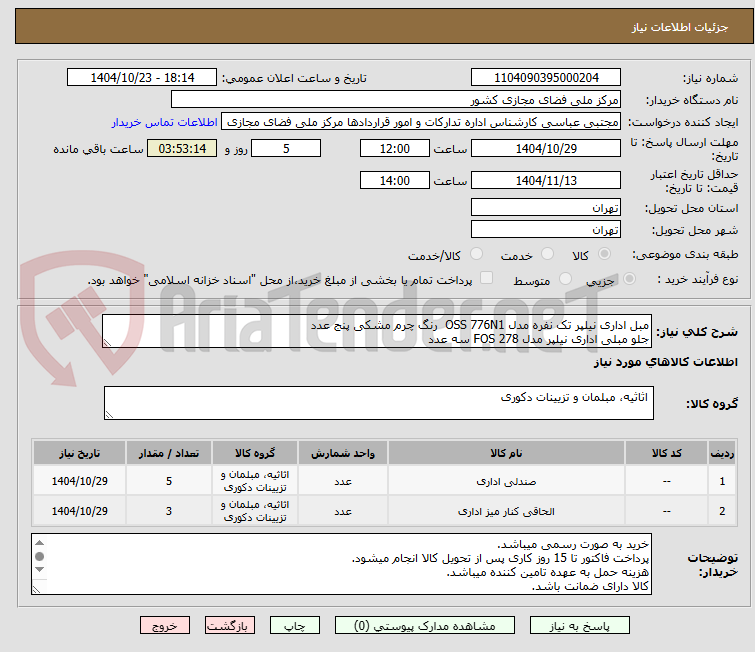Select the 'خدمت' radio button
This screenshot has height=652, width=755.
(547, 254)
